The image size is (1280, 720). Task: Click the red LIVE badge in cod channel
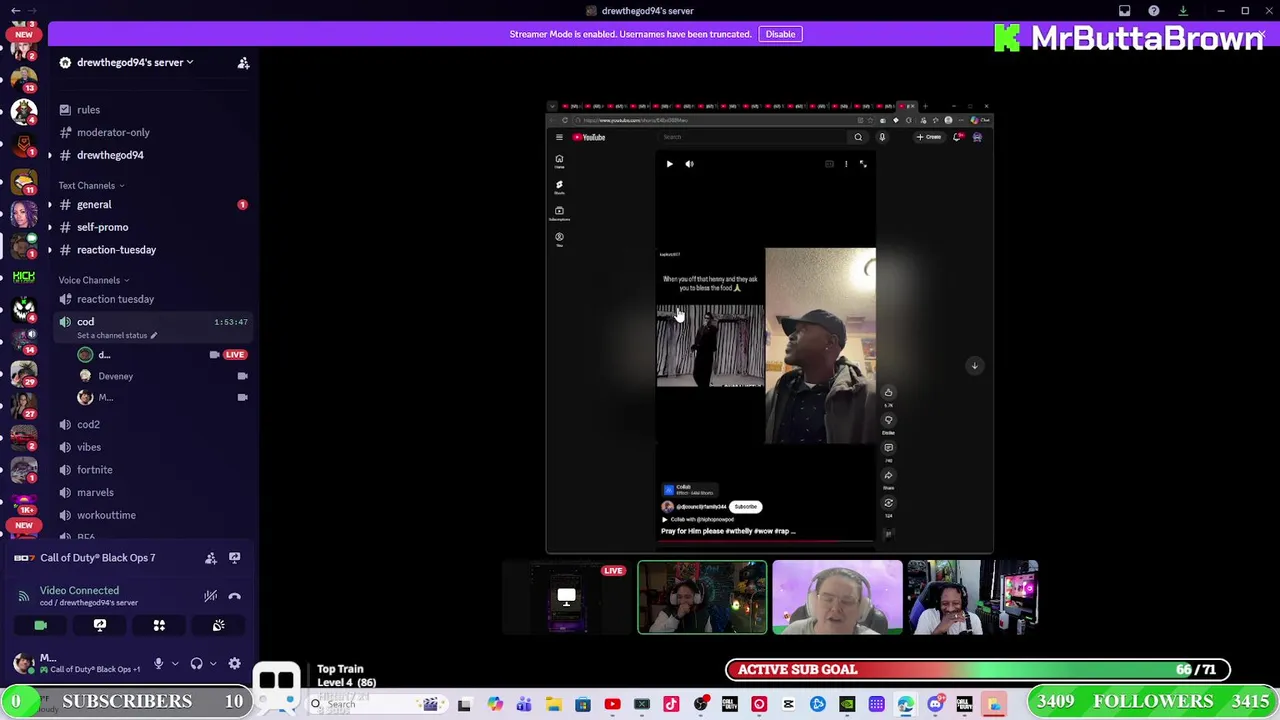(x=235, y=355)
